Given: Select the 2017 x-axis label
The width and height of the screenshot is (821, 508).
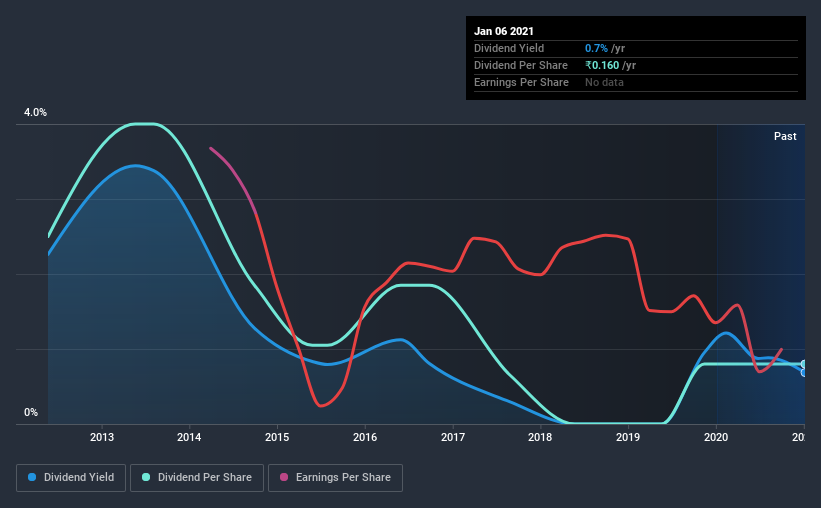Looking at the screenshot, I should coord(453,437).
